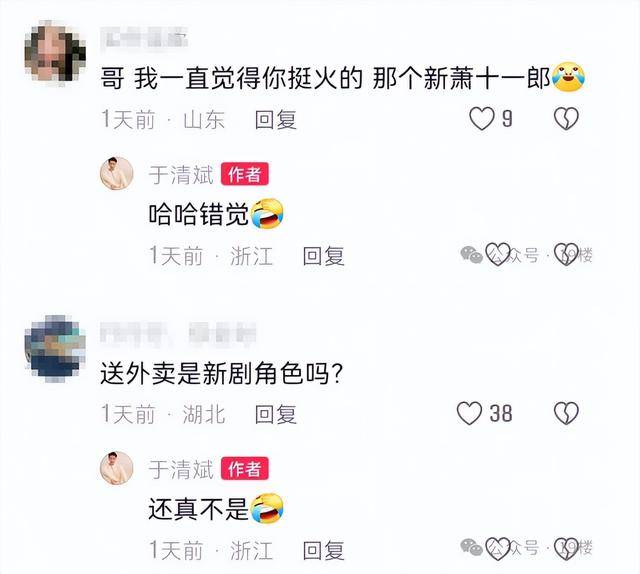640x574 pixels.
Task: Like the author's reply 还真不是
Action: pyautogui.click(x=498, y=549)
